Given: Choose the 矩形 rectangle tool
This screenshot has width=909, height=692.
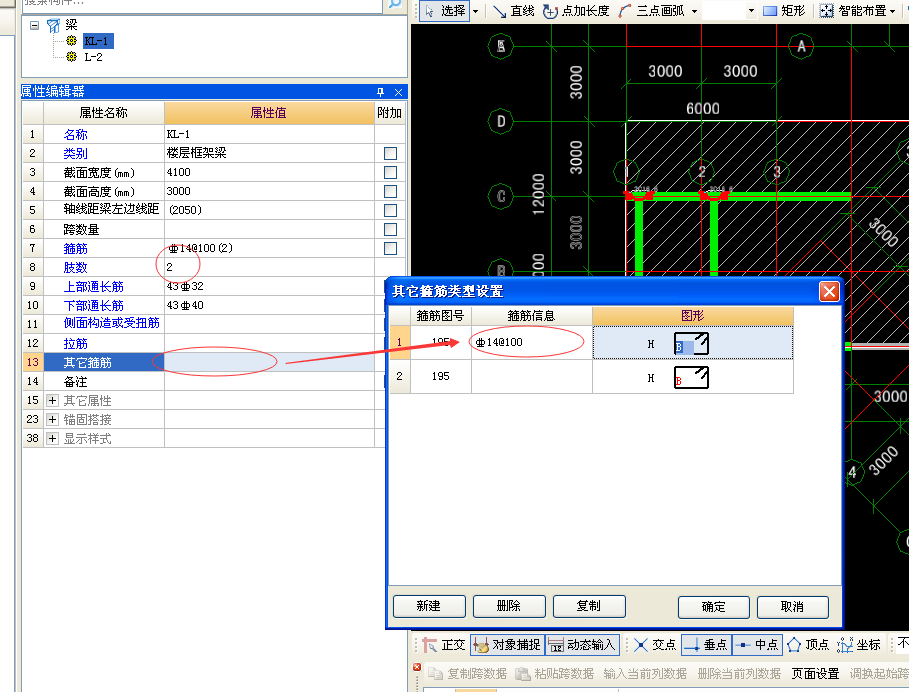Looking at the screenshot, I should pyautogui.click(x=784, y=11).
